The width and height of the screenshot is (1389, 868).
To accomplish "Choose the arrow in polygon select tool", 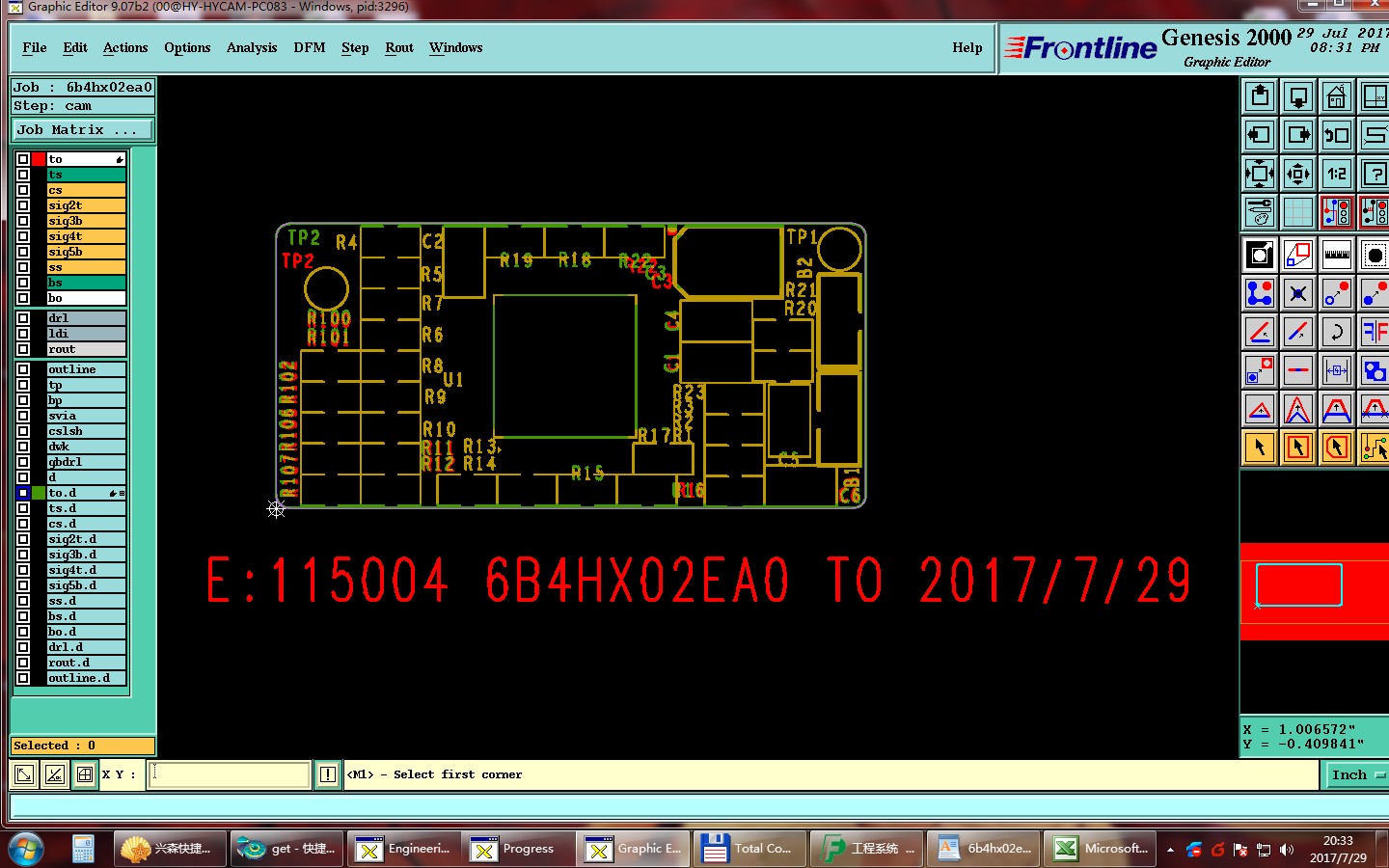I will click(x=1337, y=448).
